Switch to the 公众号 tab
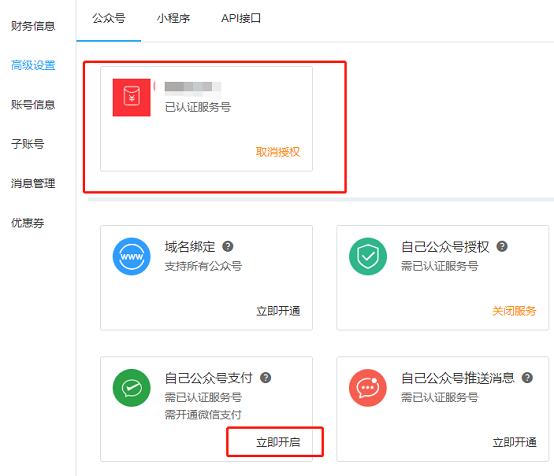Image resolution: width=554 pixels, height=476 pixels. pos(108,18)
